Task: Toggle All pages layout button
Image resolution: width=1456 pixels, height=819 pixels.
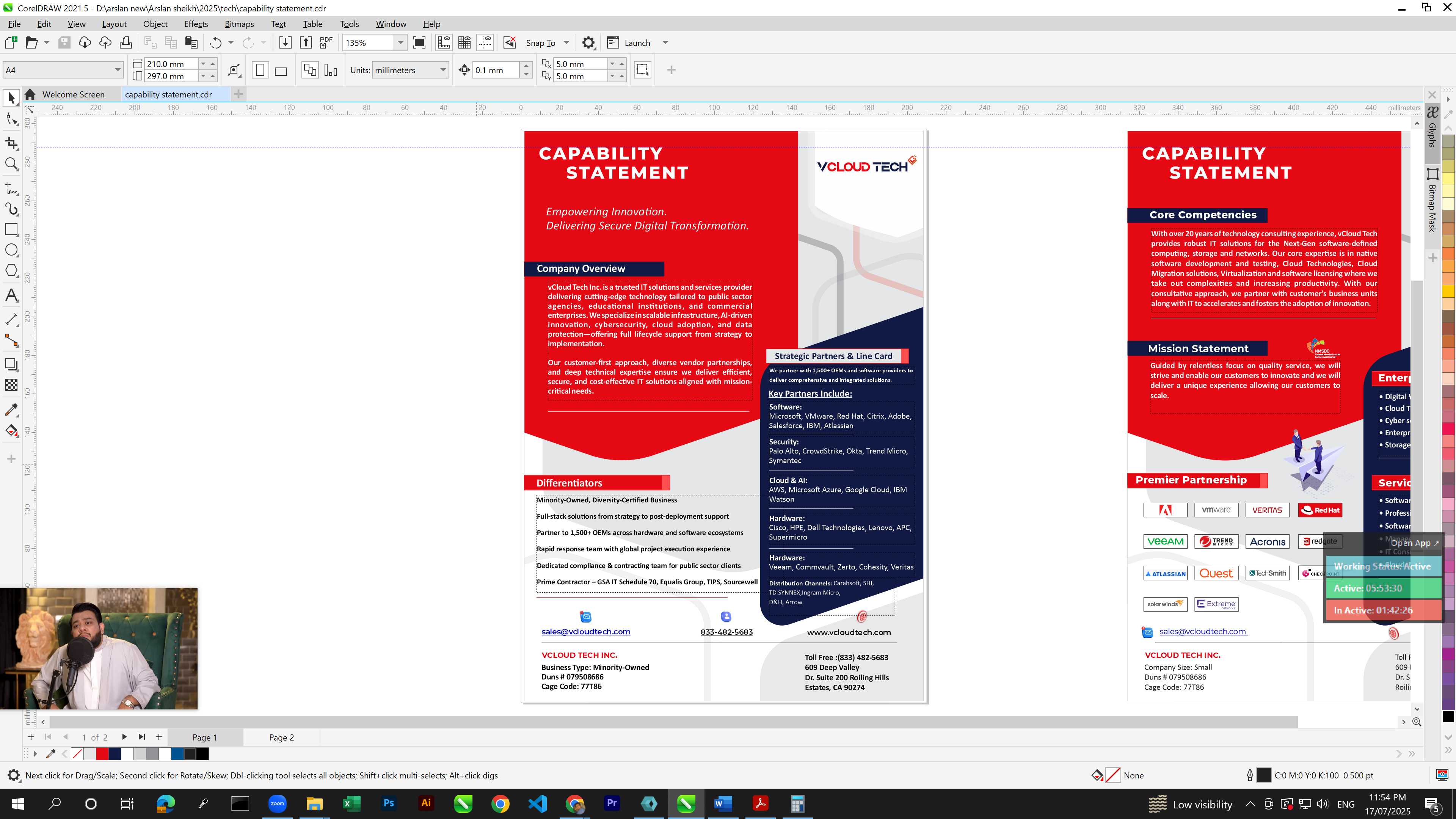Action: pyautogui.click(x=310, y=70)
